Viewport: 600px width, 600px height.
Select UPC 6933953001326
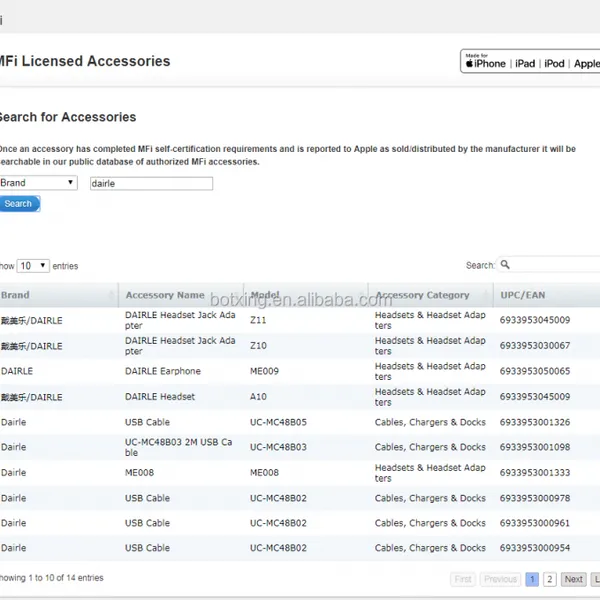535,422
